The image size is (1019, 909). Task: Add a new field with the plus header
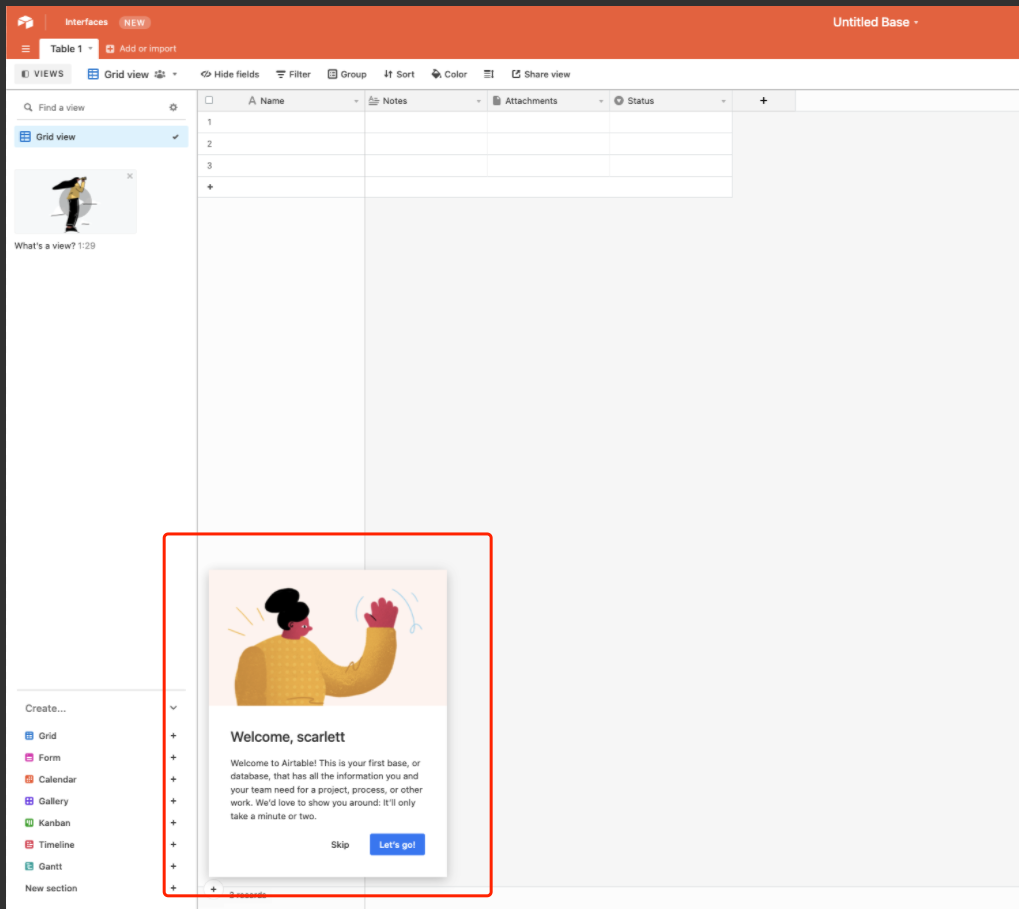(764, 101)
